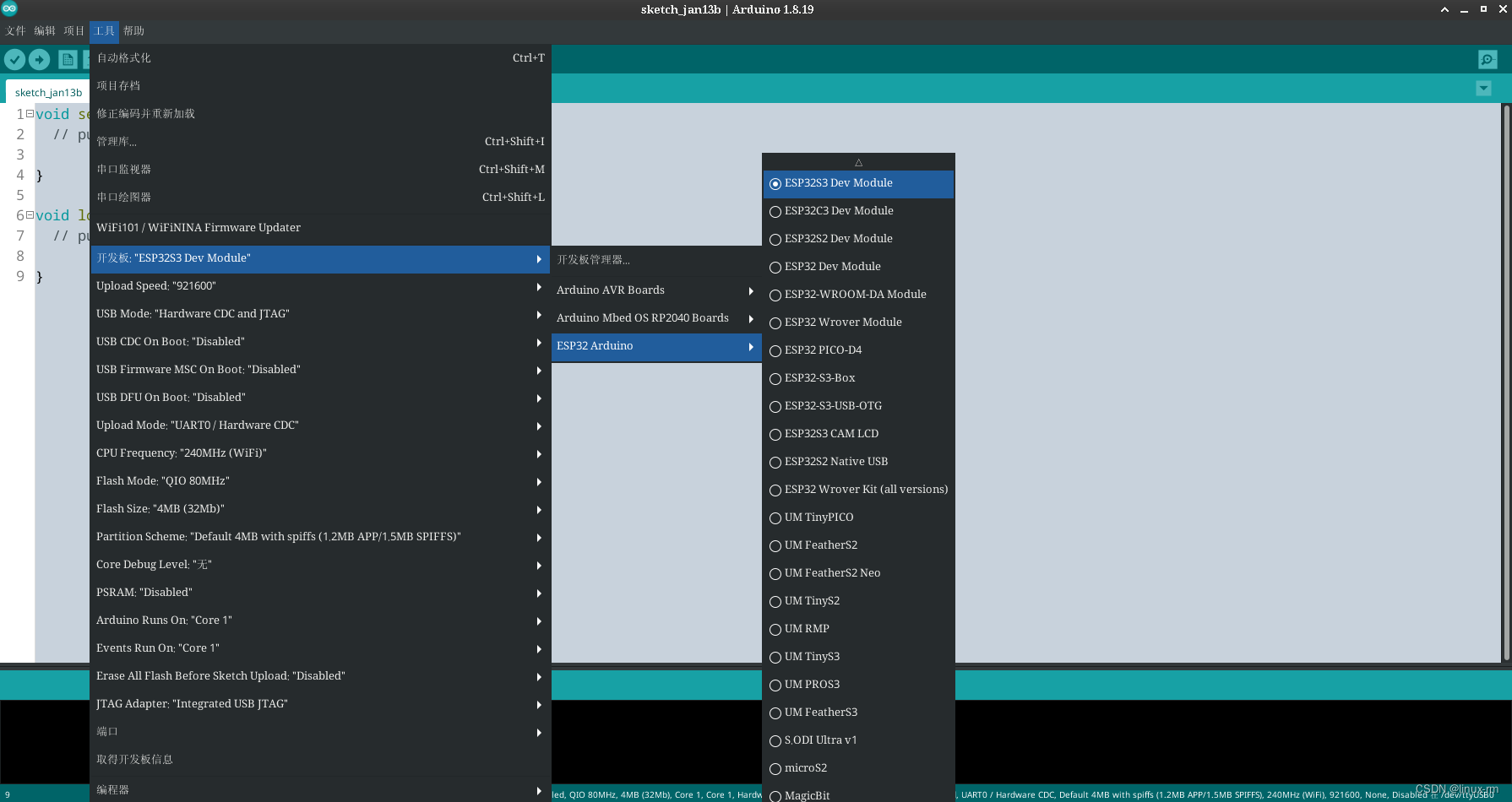Select ESP32S2 Dev Module board
The height and width of the screenshot is (802, 1512).
(x=858, y=239)
